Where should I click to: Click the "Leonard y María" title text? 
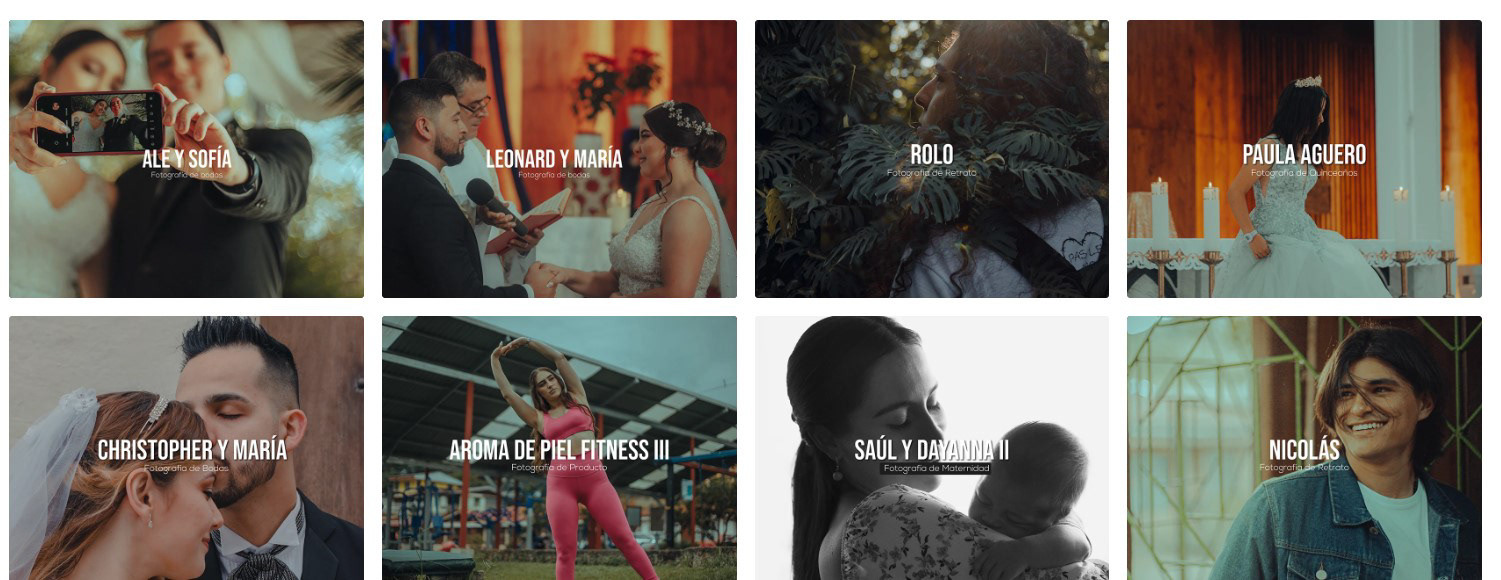coord(554,159)
